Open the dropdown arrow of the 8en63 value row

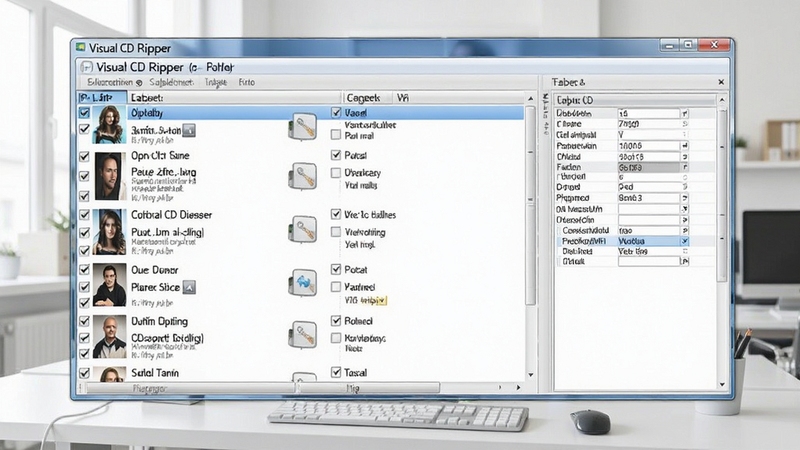(685, 198)
